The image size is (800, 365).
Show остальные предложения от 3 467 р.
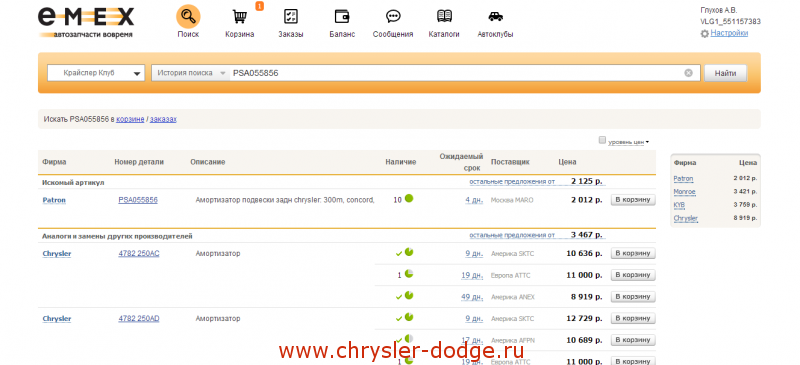click(512, 235)
